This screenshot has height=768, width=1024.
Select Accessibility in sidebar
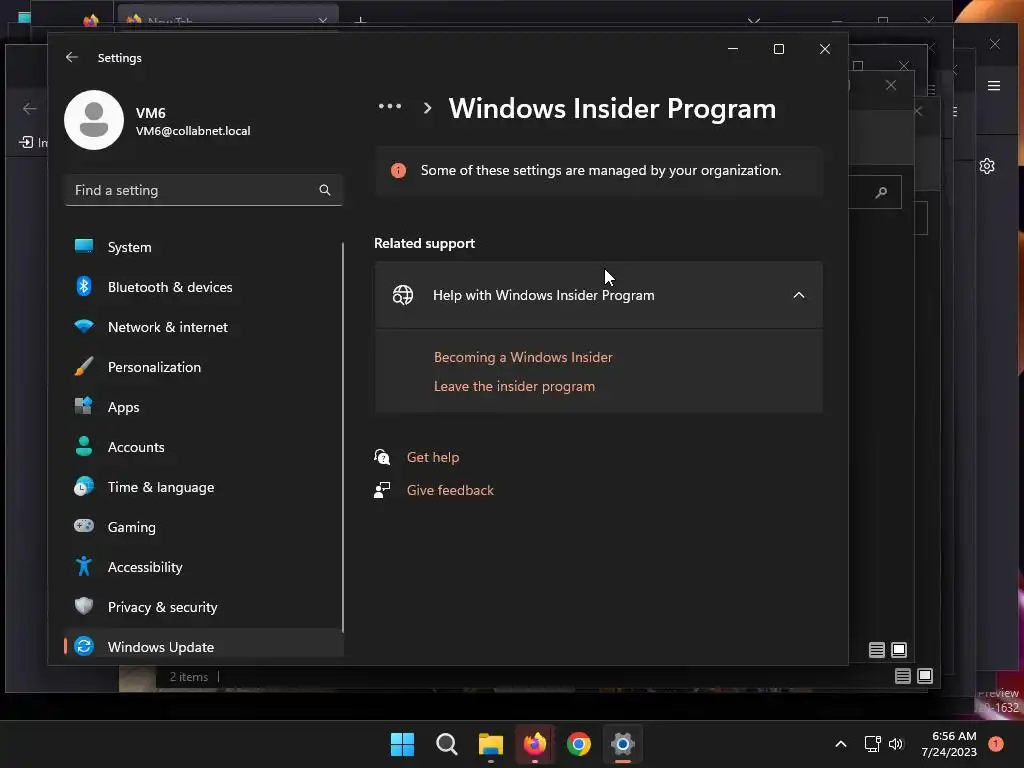pos(204,567)
